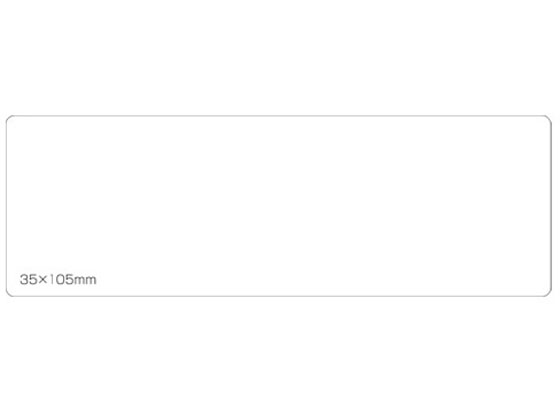Click the bottom border line of the label
The image size is (560, 420).
[279, 296]
